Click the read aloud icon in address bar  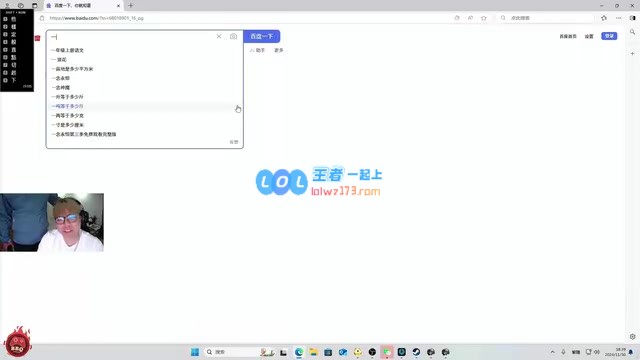[470, 18]
